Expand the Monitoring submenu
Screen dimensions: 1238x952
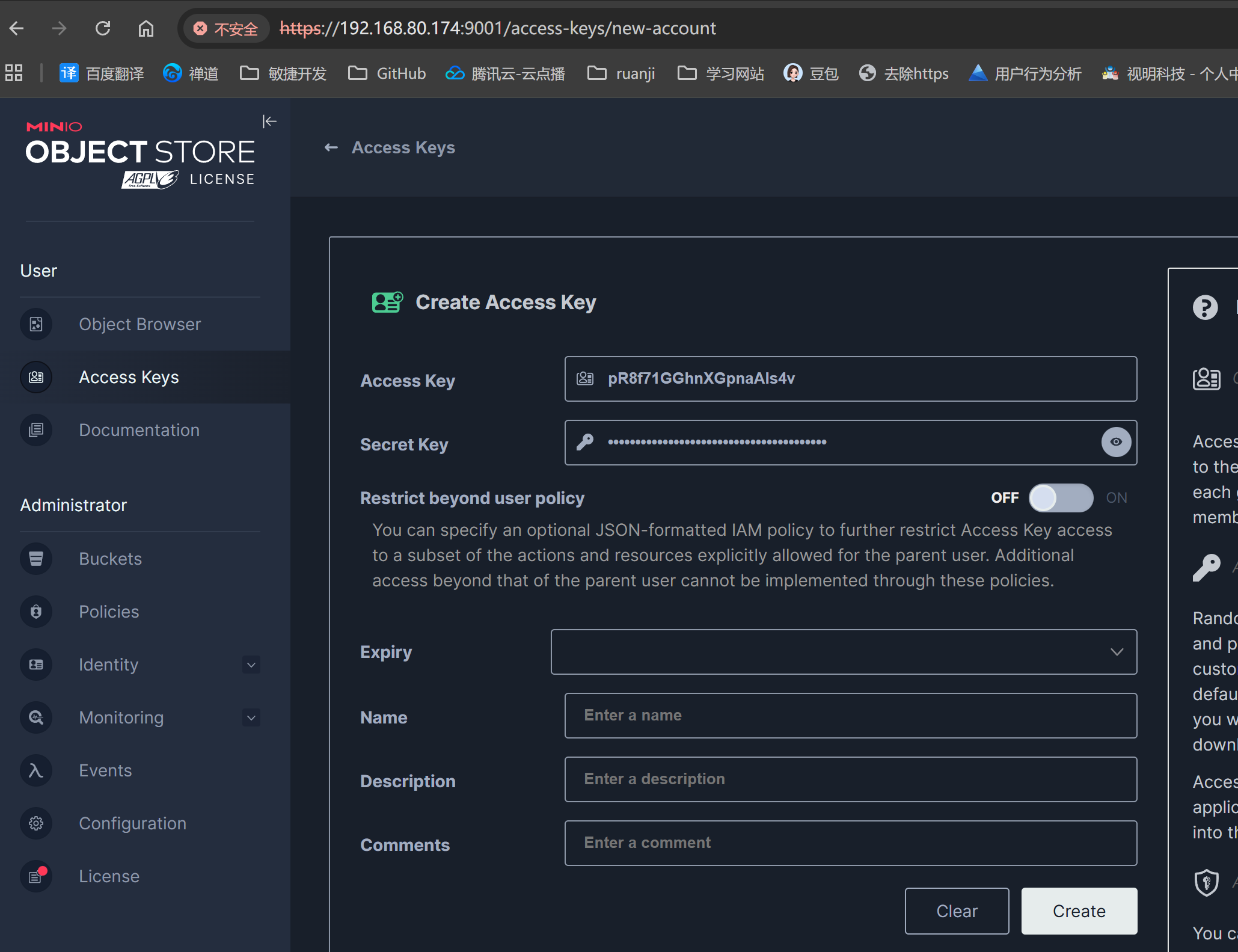[251, 718]
